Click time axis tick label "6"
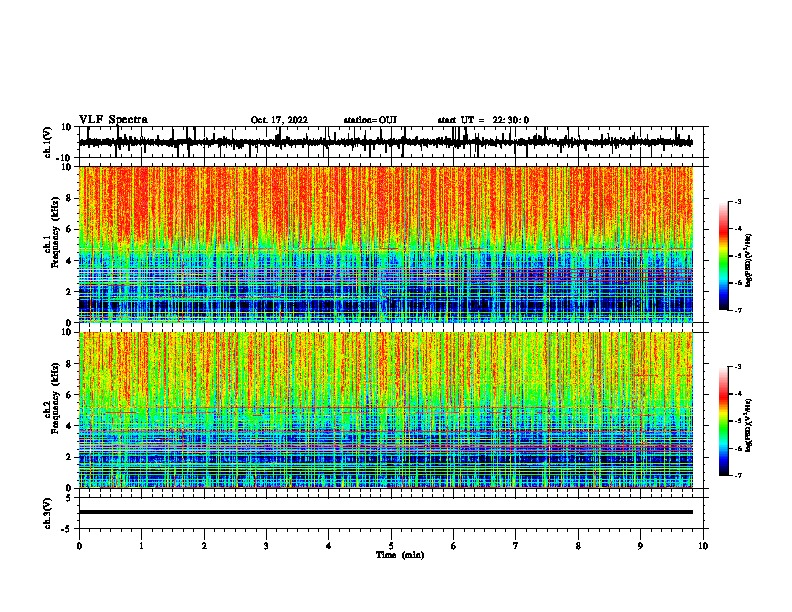Screen dimensions: 792x612 (454, 546)
